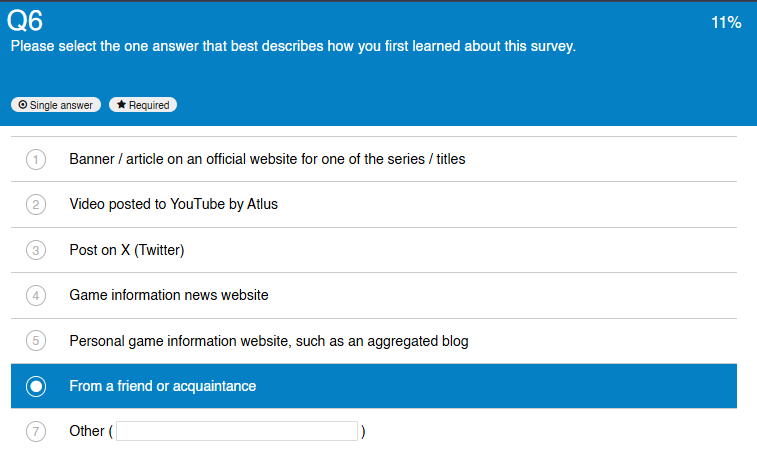Click 'Banner / article on an official website' text

coord(267,159)
